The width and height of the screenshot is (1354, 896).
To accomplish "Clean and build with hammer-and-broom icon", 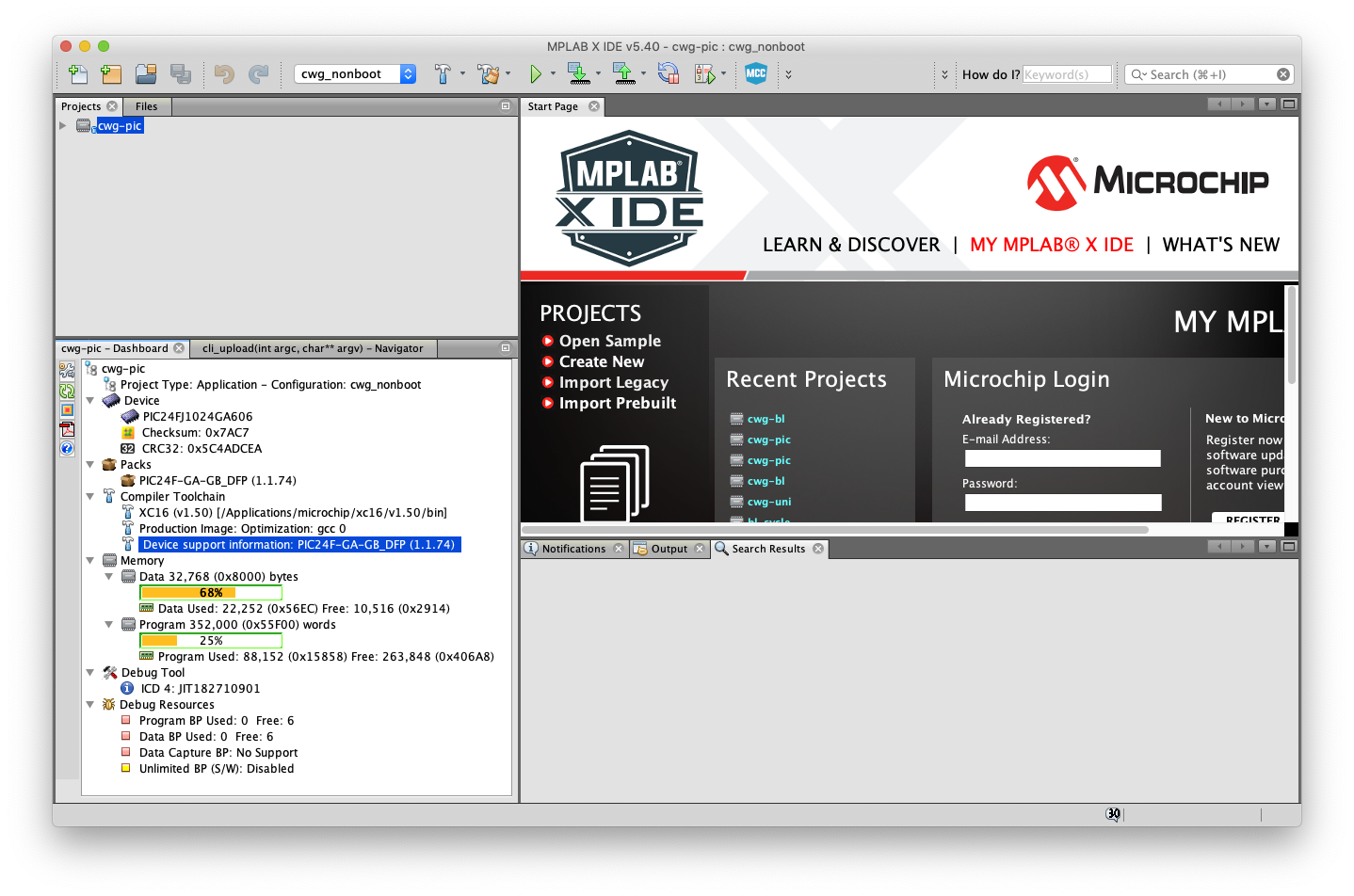I will click(488, 74).
